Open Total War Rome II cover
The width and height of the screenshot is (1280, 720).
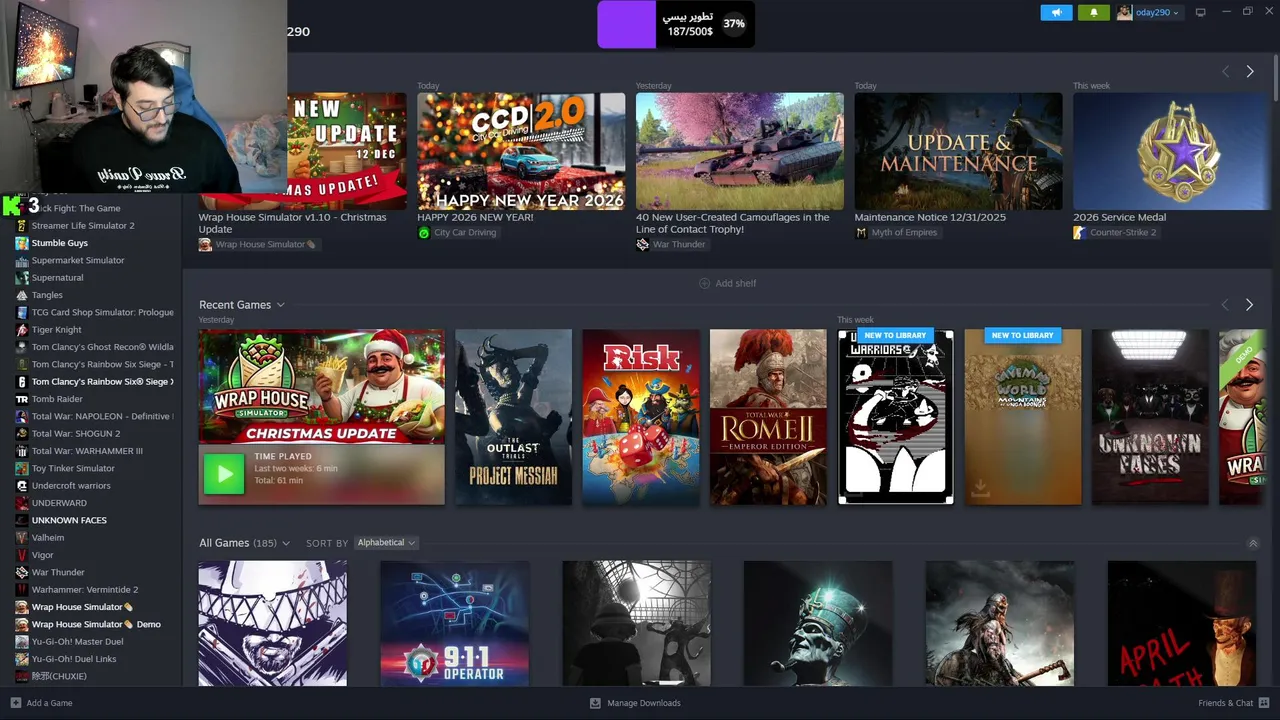768,417
